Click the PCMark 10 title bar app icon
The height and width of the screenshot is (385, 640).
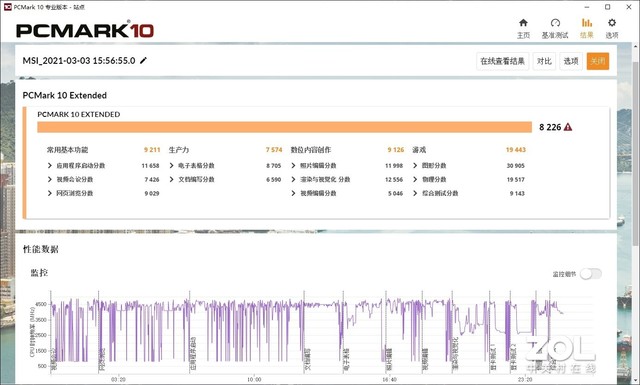pos(7,7)
